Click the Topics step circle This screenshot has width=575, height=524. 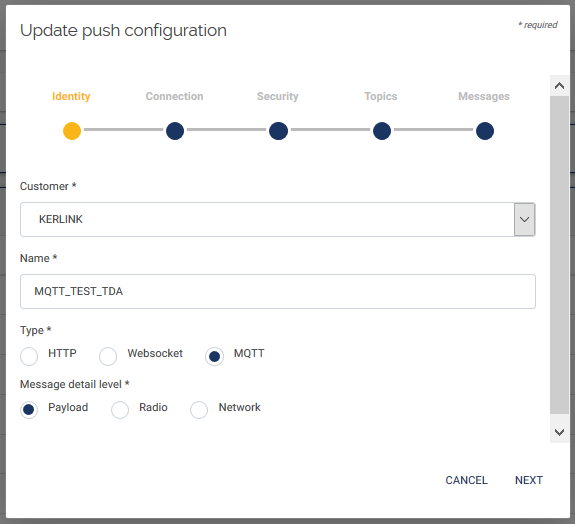point(382,131)
